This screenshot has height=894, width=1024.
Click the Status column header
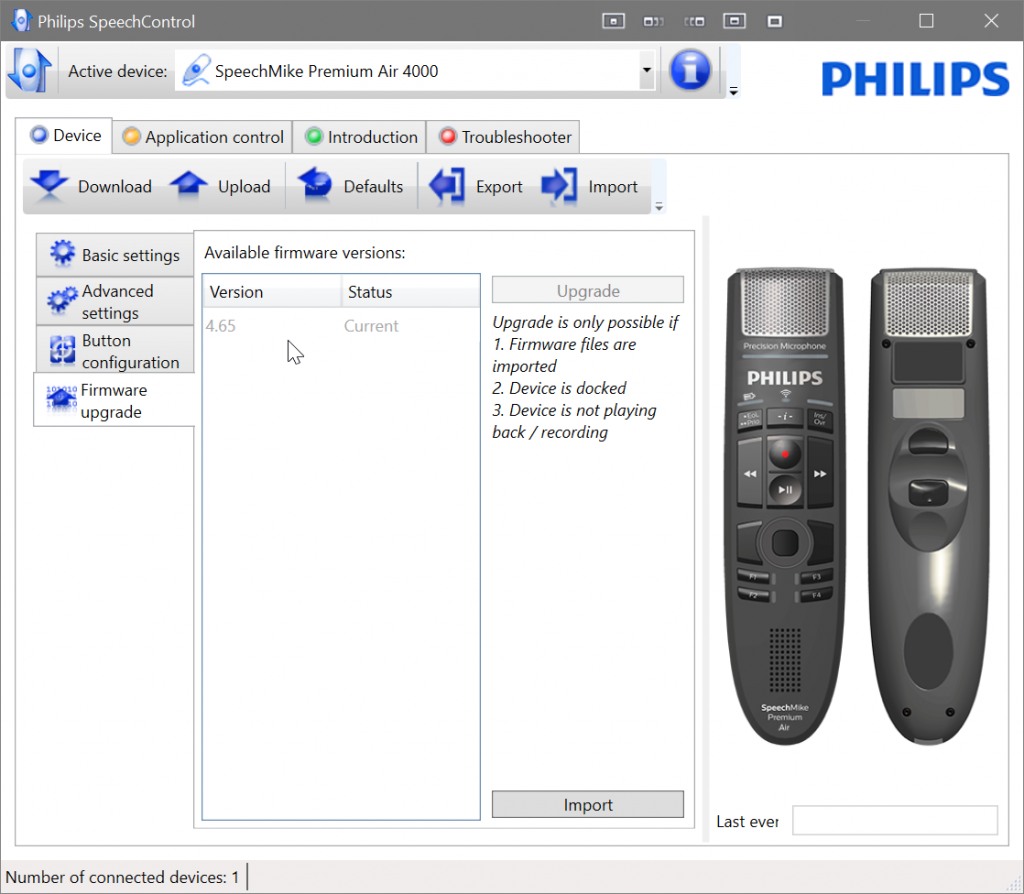click(x=410, y=292)
